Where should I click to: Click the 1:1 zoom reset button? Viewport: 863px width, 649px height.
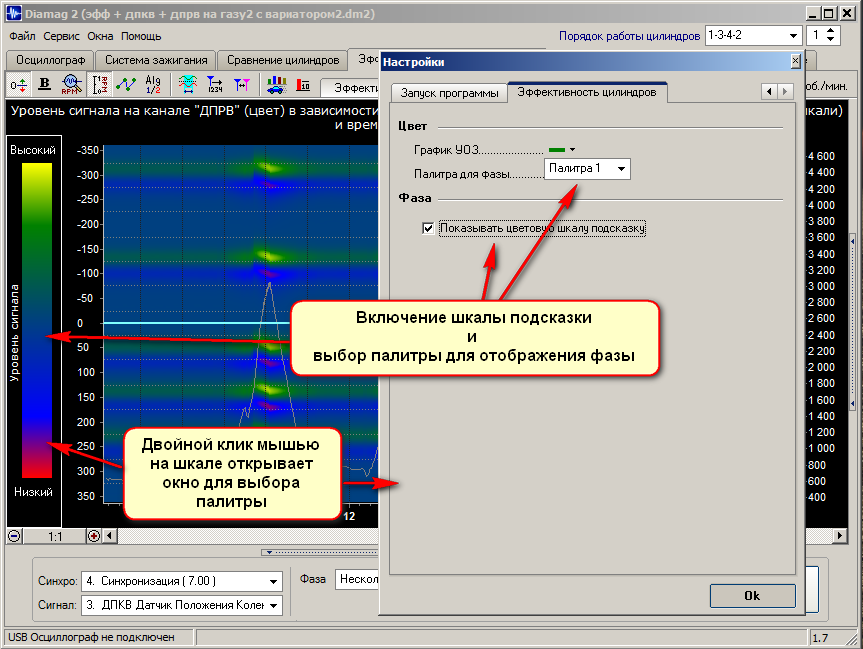click(x=54, y=536)
